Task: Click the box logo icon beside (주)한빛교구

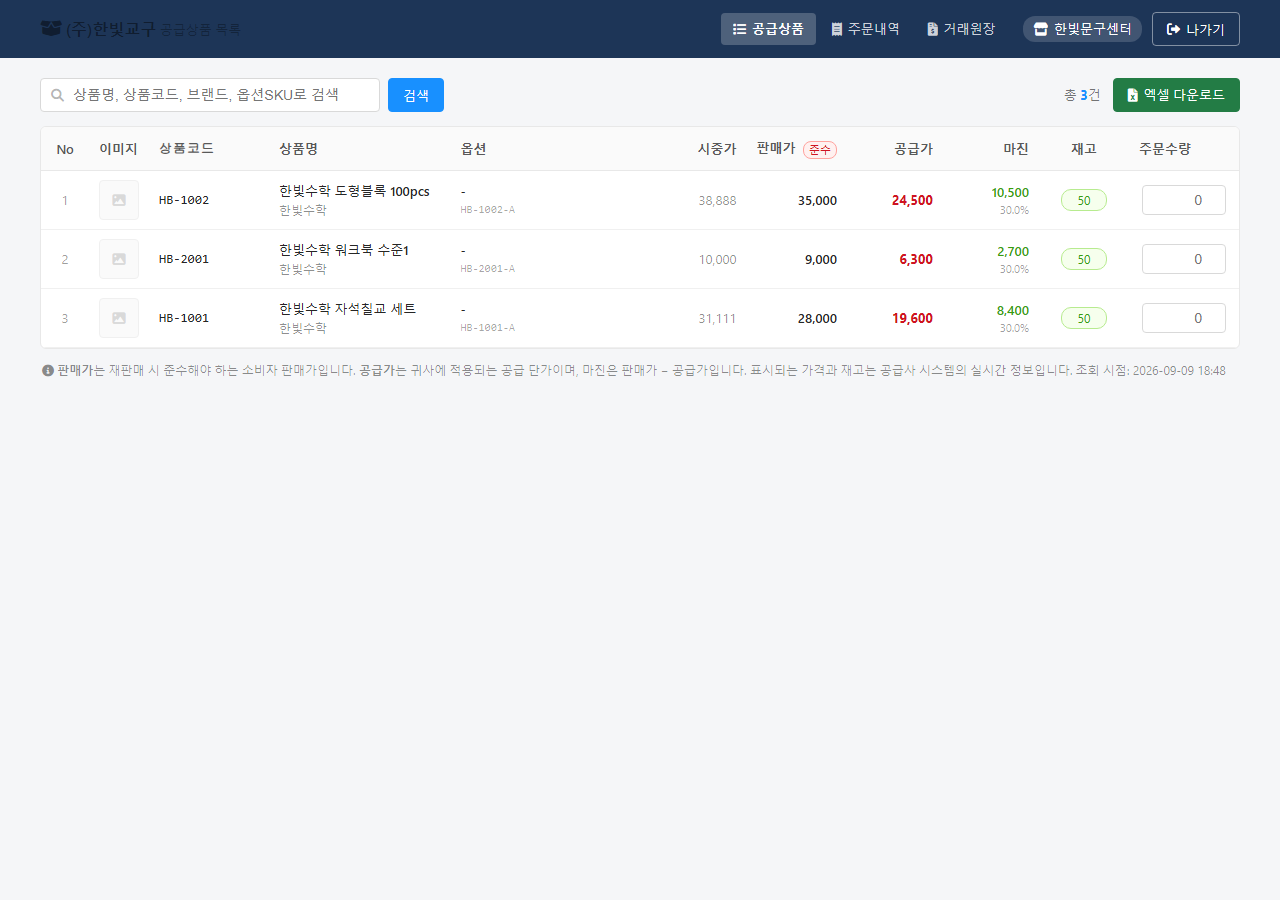Action: click(51, 29)
